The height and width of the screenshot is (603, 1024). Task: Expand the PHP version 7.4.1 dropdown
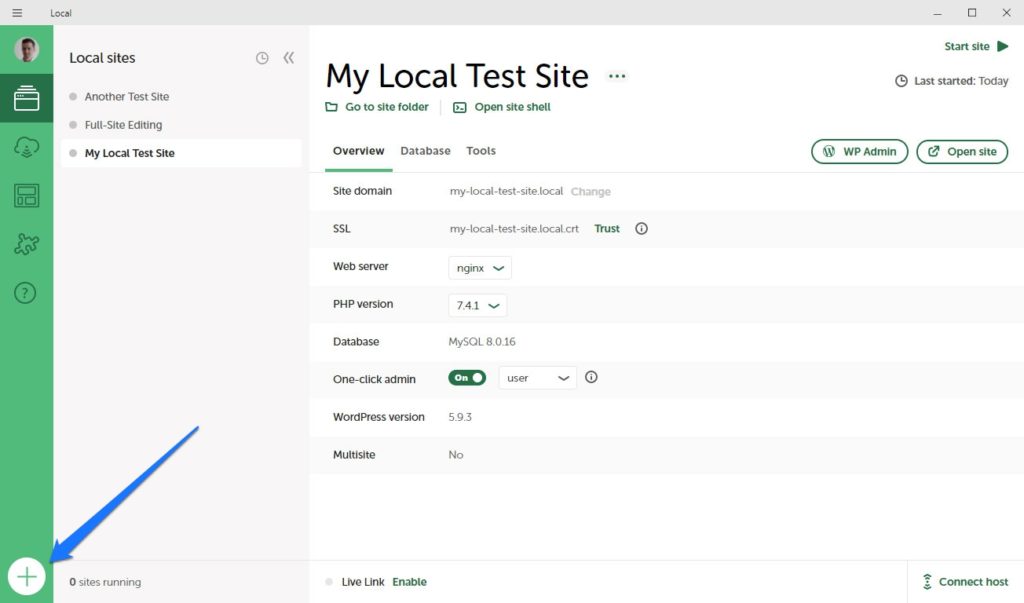(x=477, y=305)
